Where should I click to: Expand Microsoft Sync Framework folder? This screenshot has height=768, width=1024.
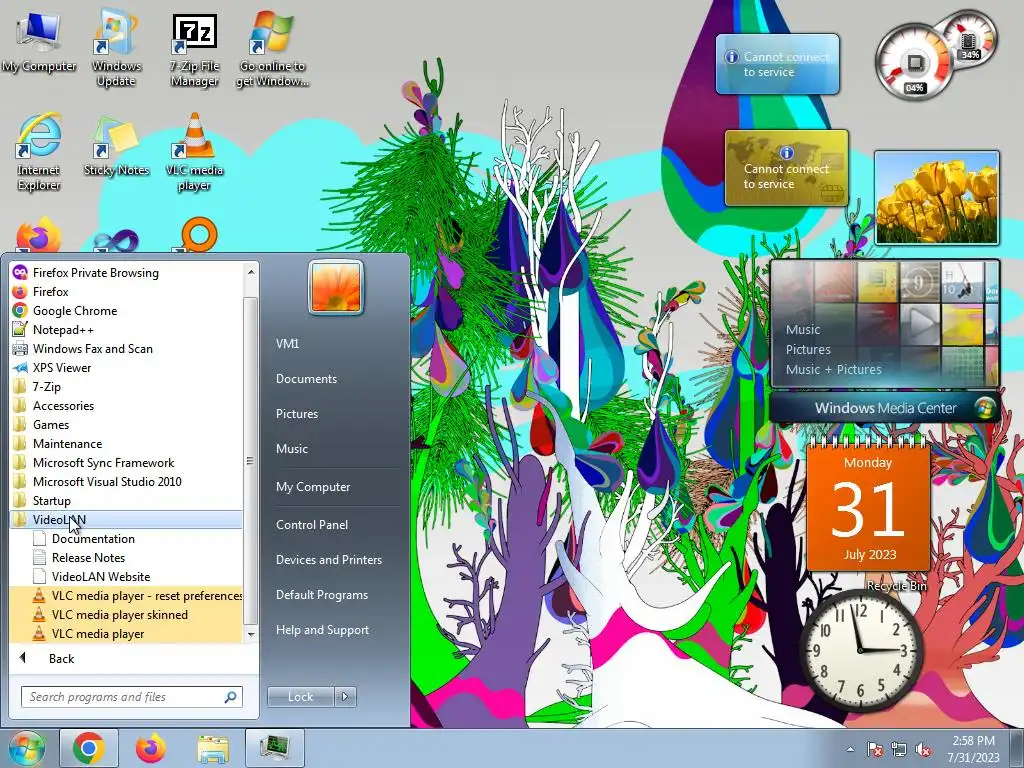[103, 462]
